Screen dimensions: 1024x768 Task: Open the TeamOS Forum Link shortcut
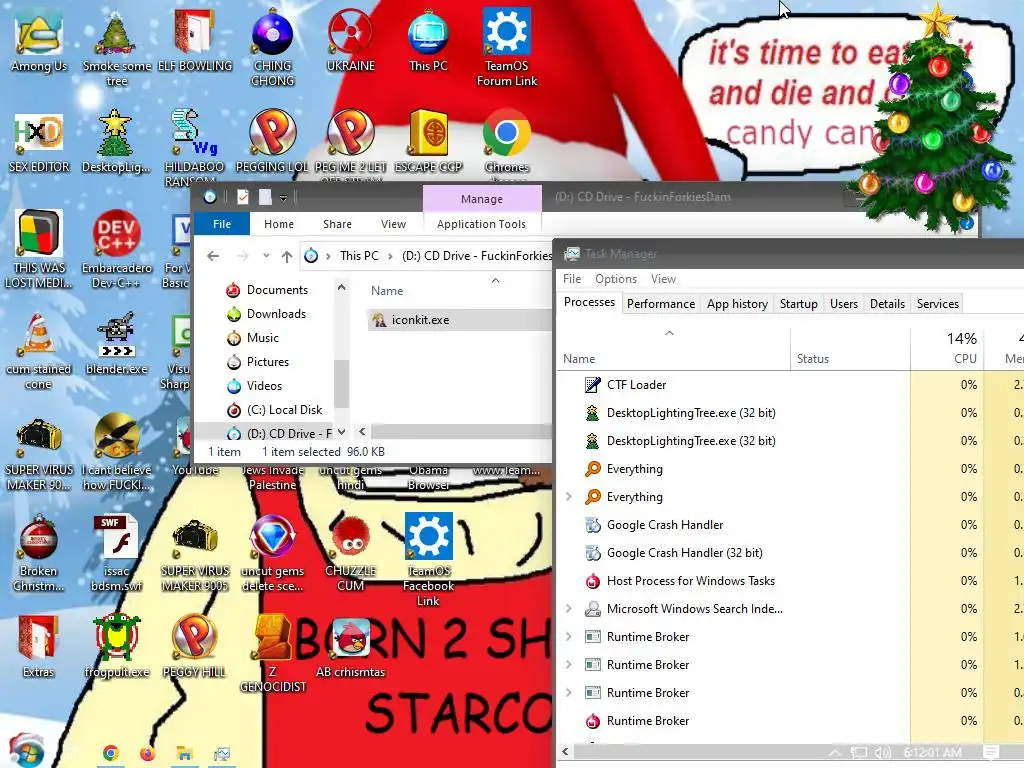coord(507,48)
